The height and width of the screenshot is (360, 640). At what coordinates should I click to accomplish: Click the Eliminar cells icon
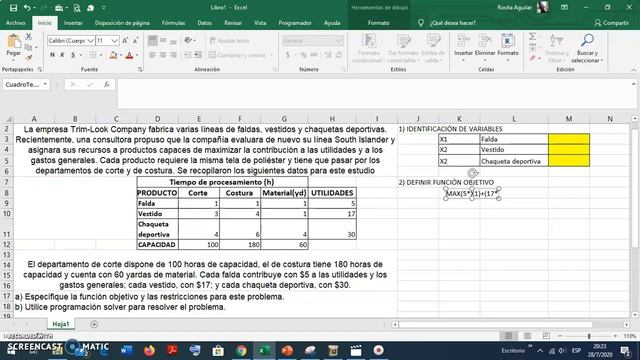(485, 47)
